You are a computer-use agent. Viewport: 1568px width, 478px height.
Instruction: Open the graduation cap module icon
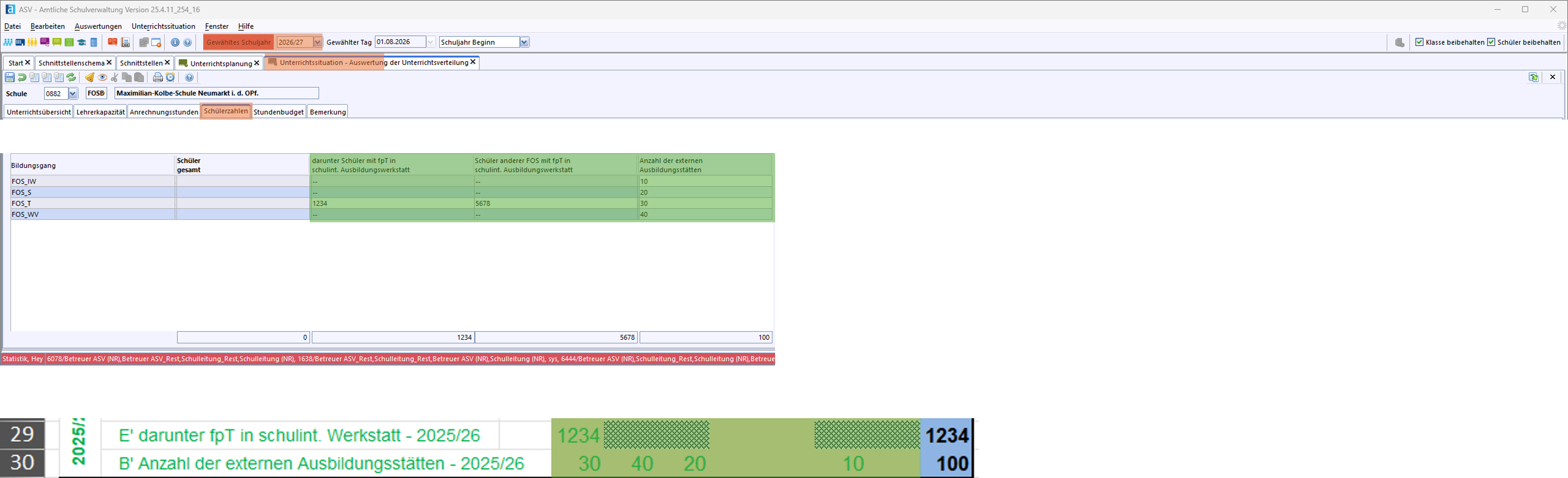coord(82,42)
